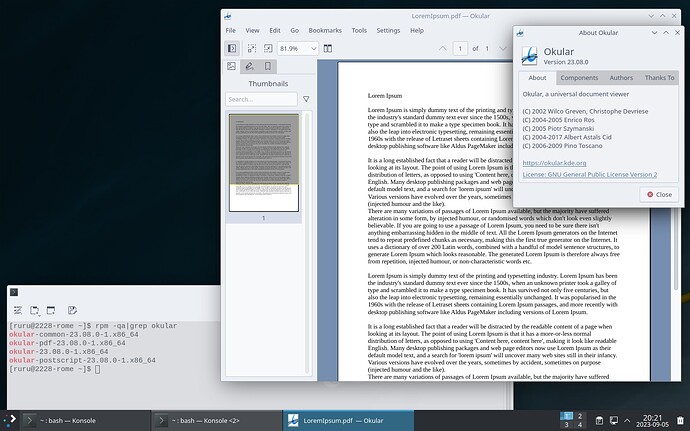Open the Edit menu in Okular
This screenshot has height=431, width=690.
(x=275, y=30)
